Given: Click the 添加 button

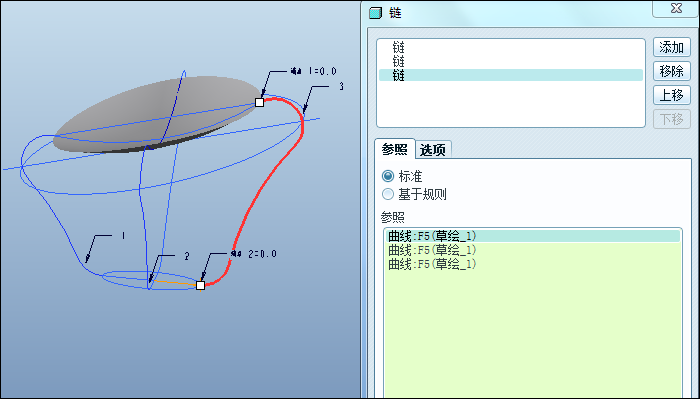Looking at the screenshot, I should point(671,47).
